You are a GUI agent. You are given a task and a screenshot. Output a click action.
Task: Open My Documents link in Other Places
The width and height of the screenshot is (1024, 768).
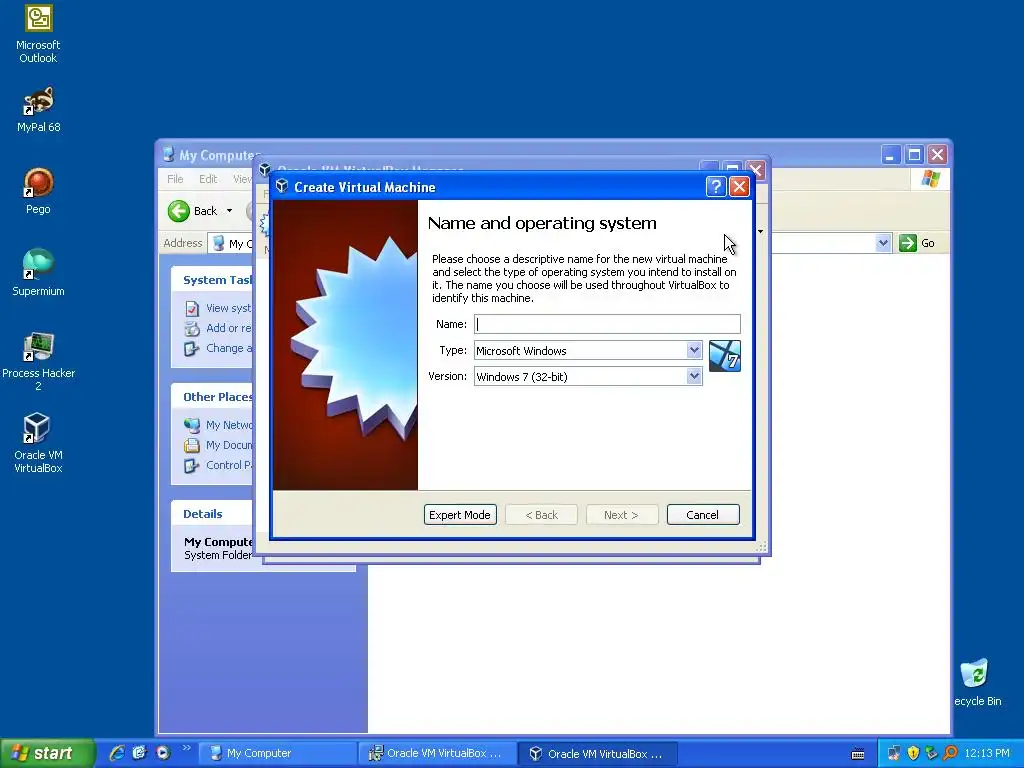229,445
